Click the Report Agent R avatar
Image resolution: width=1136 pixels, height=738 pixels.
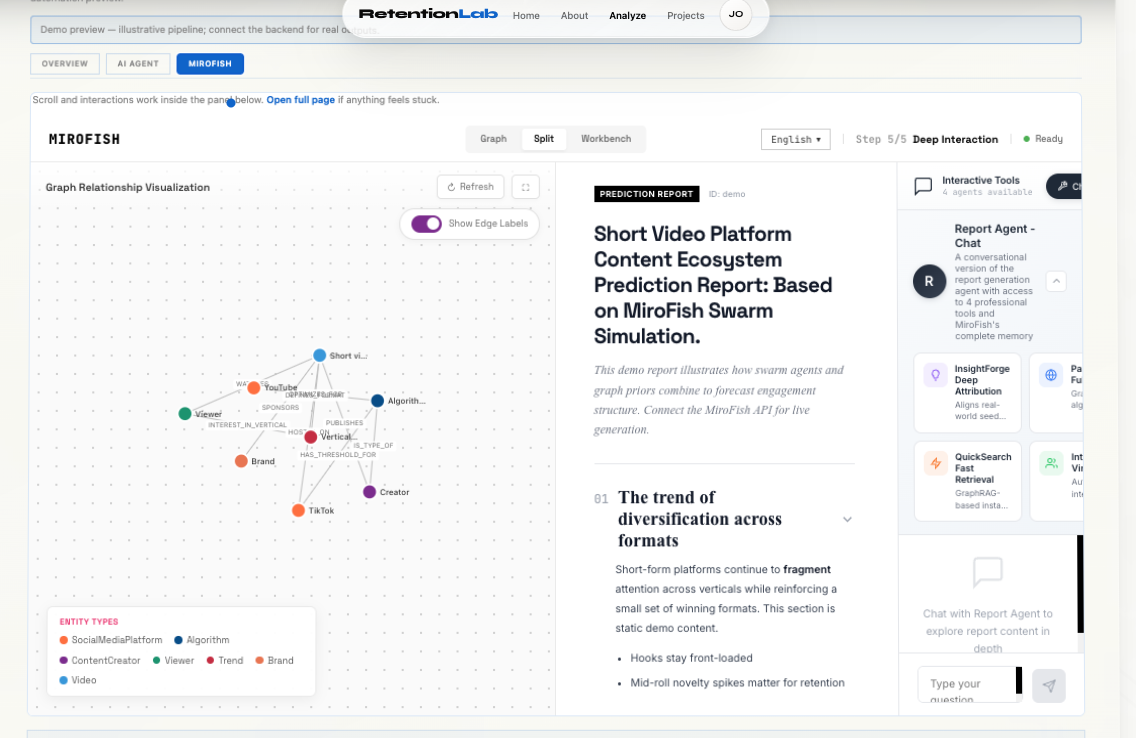[x=929, y=281]
